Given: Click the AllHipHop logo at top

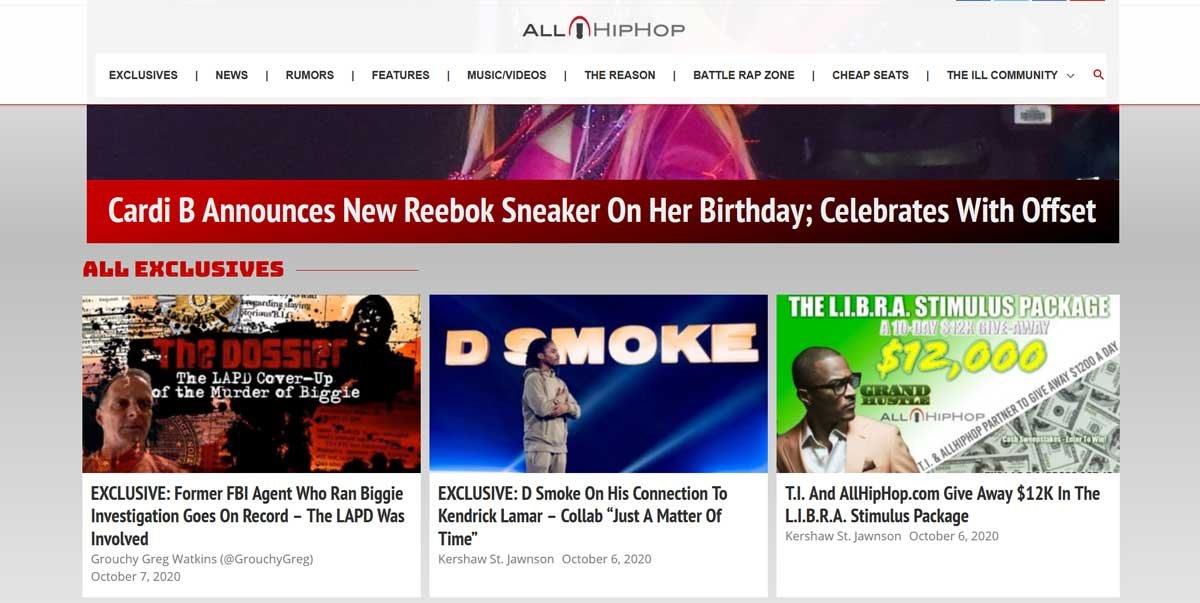Looking at the screenshot, I should tap(604, 29).
